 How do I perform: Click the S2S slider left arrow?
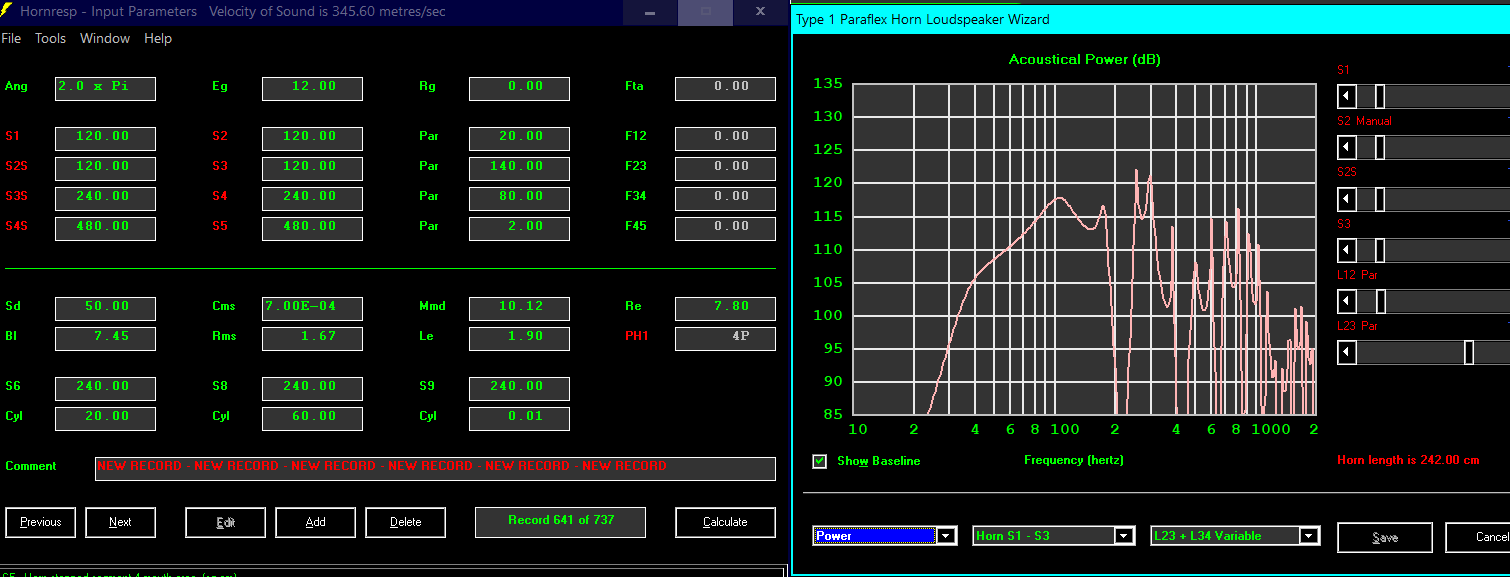1347,199
